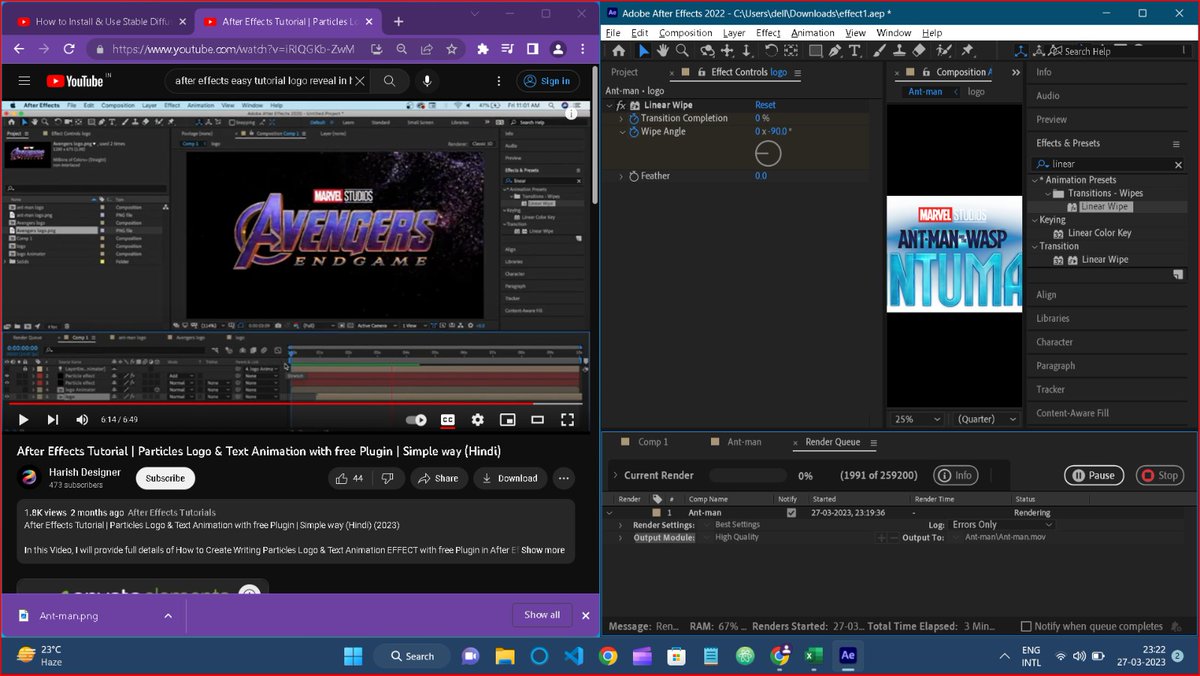Open the Composition menu
The width and height of the screenshot is (1200, 676).
pyautogui.click(x=685, y=32)
